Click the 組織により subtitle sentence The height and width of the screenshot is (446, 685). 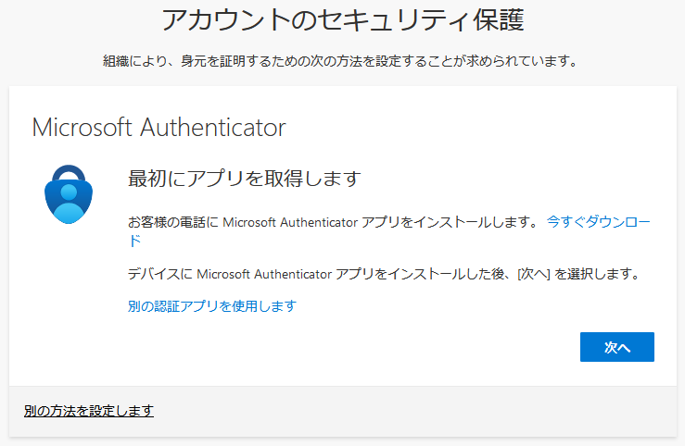click(132, 62)
